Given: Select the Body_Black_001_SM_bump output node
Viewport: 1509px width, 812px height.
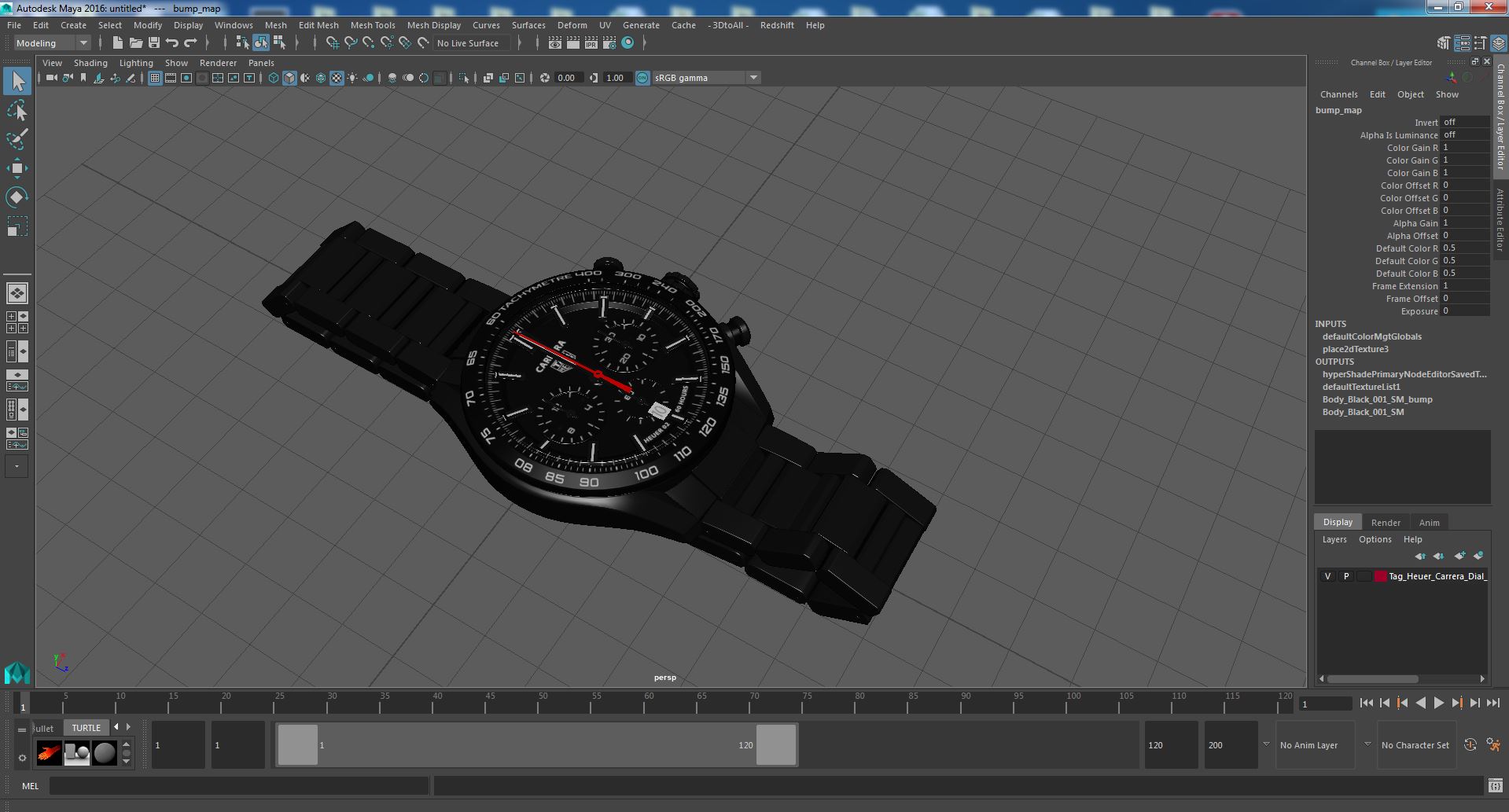Looking at the screenshot, I should tap(1377, 399).
